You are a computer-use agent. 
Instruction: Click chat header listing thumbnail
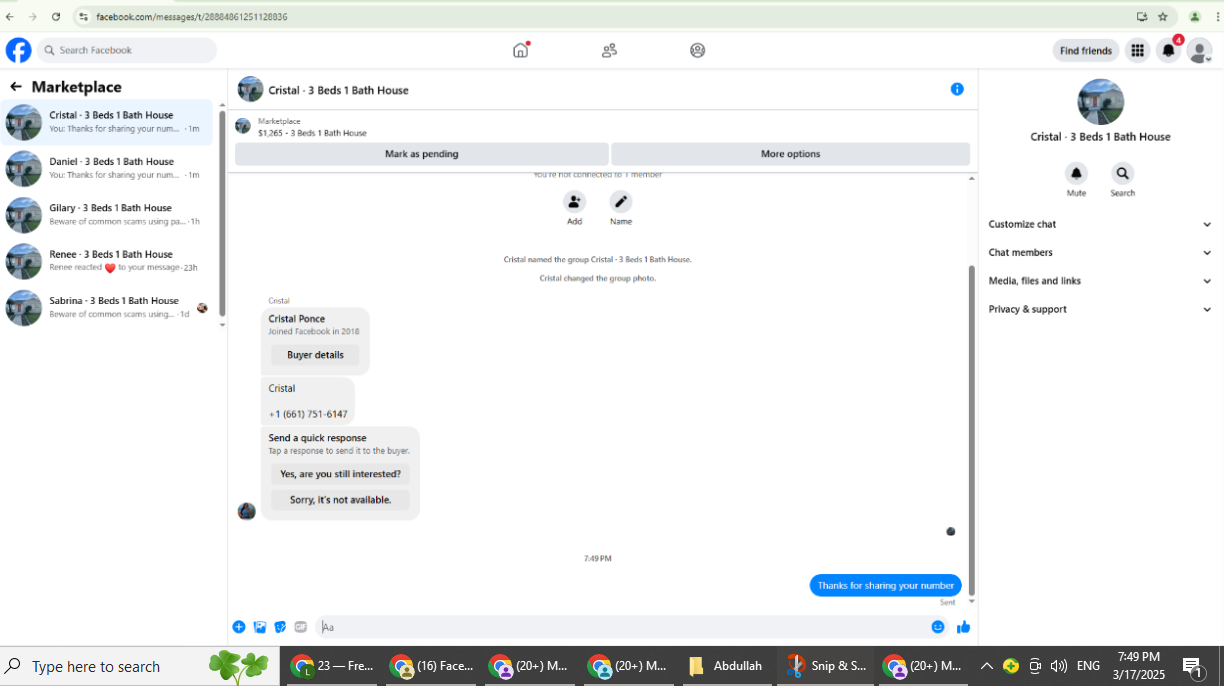pos(250,89)
